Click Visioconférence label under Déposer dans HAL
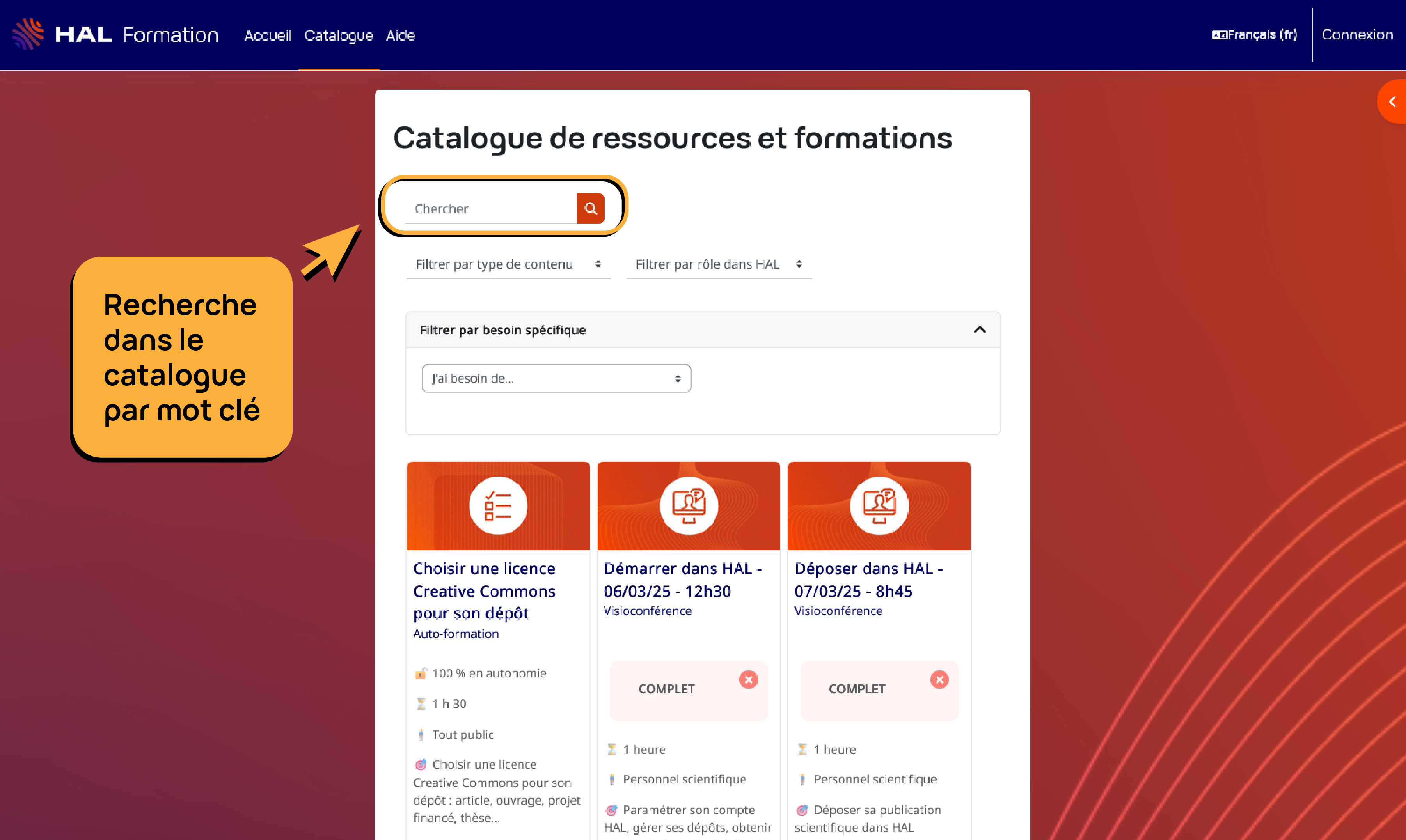1406x840 pixels. [x=838, y=611]
